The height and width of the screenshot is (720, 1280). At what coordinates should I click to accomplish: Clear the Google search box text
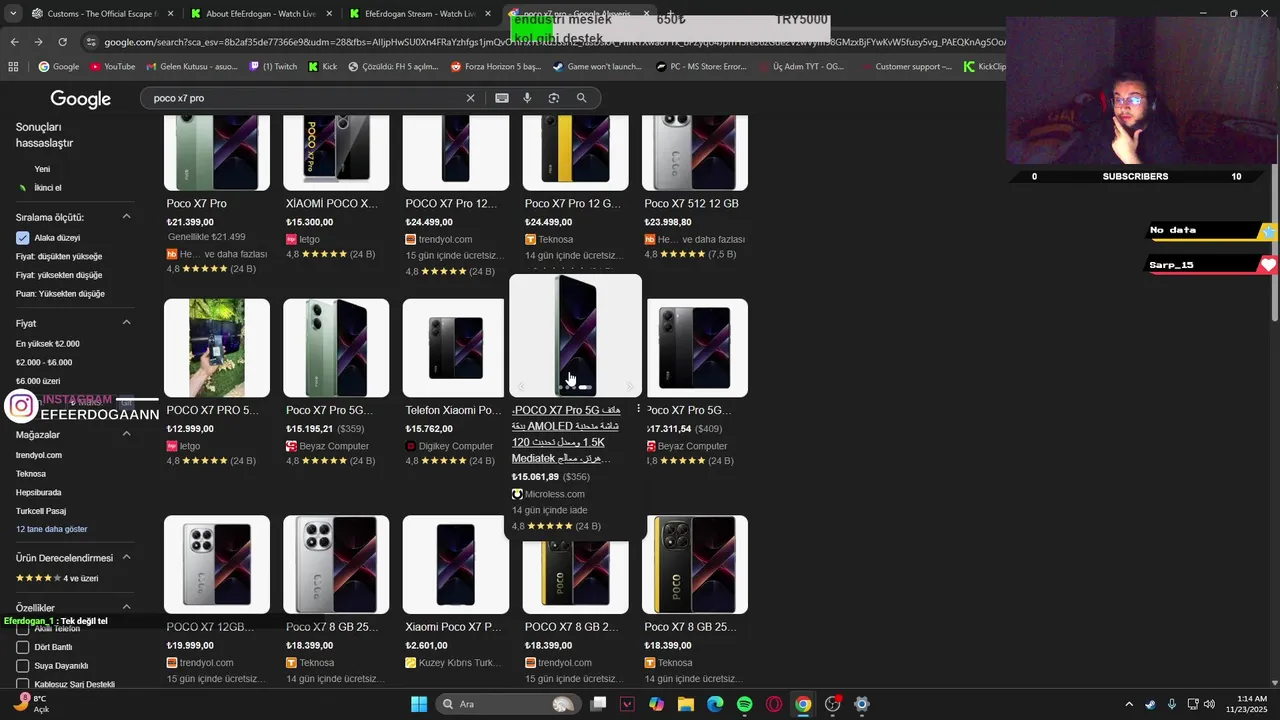pos(470,98)
